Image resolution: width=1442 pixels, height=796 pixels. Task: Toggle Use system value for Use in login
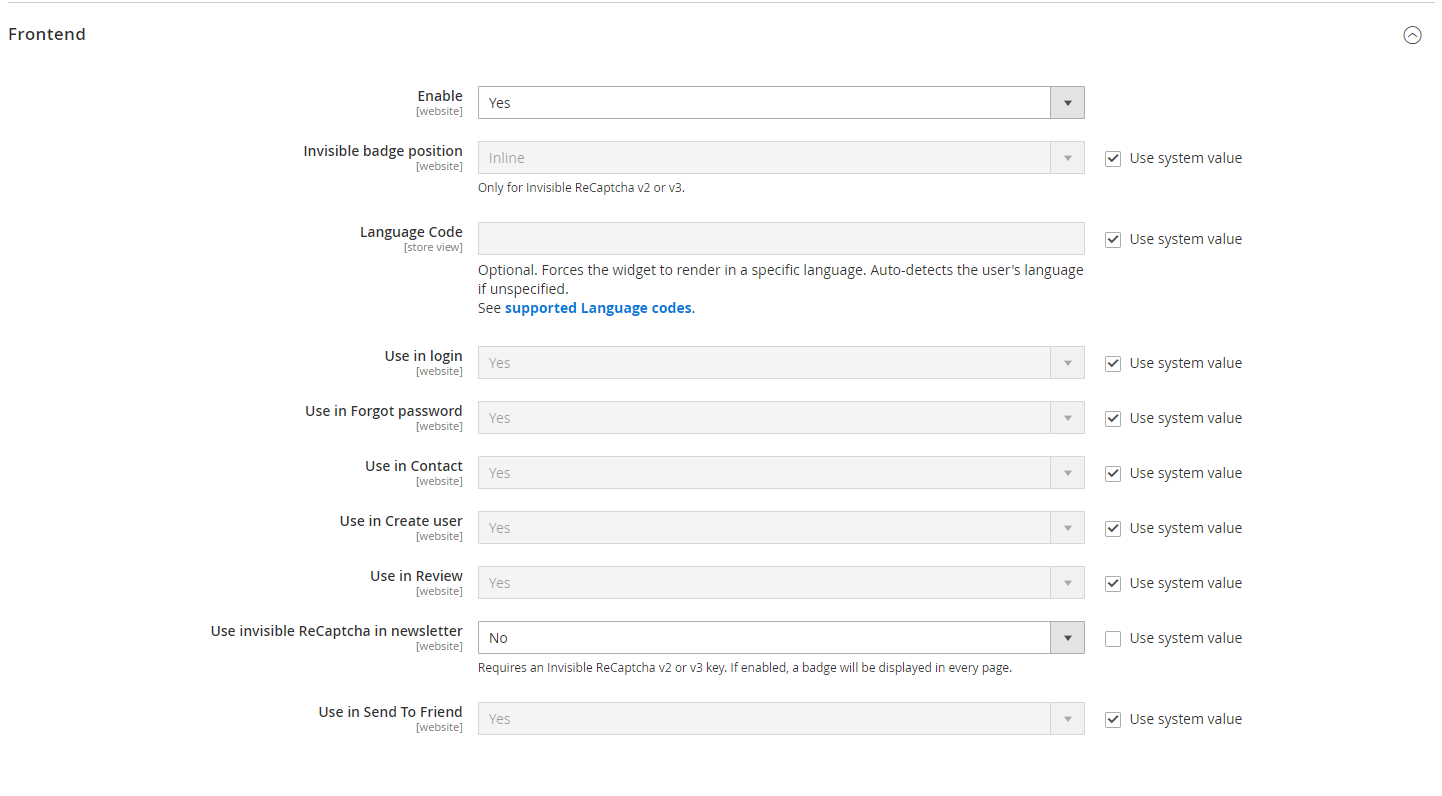1113,363
